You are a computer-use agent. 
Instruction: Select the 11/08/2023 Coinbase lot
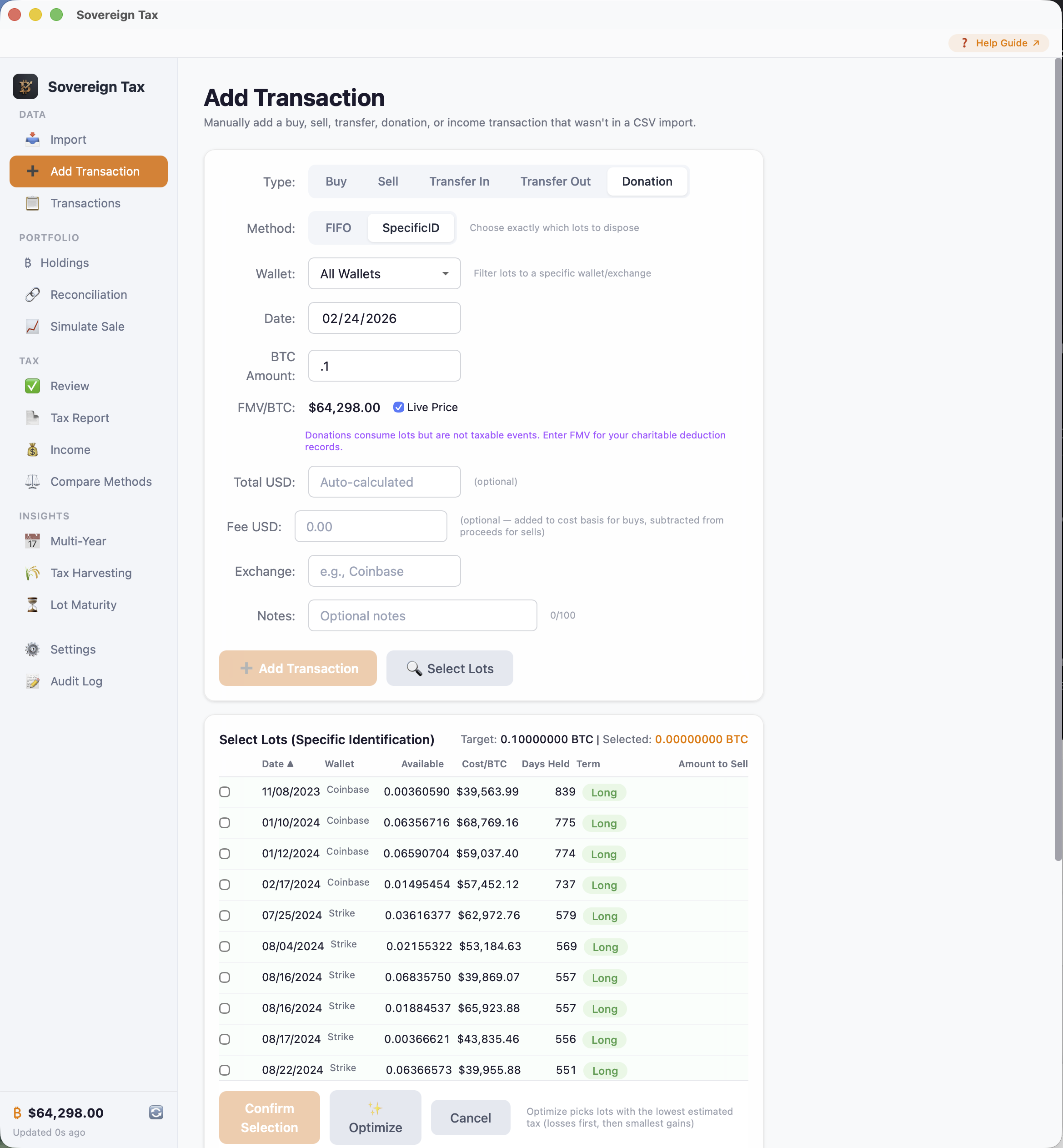[x=225, y=792]
